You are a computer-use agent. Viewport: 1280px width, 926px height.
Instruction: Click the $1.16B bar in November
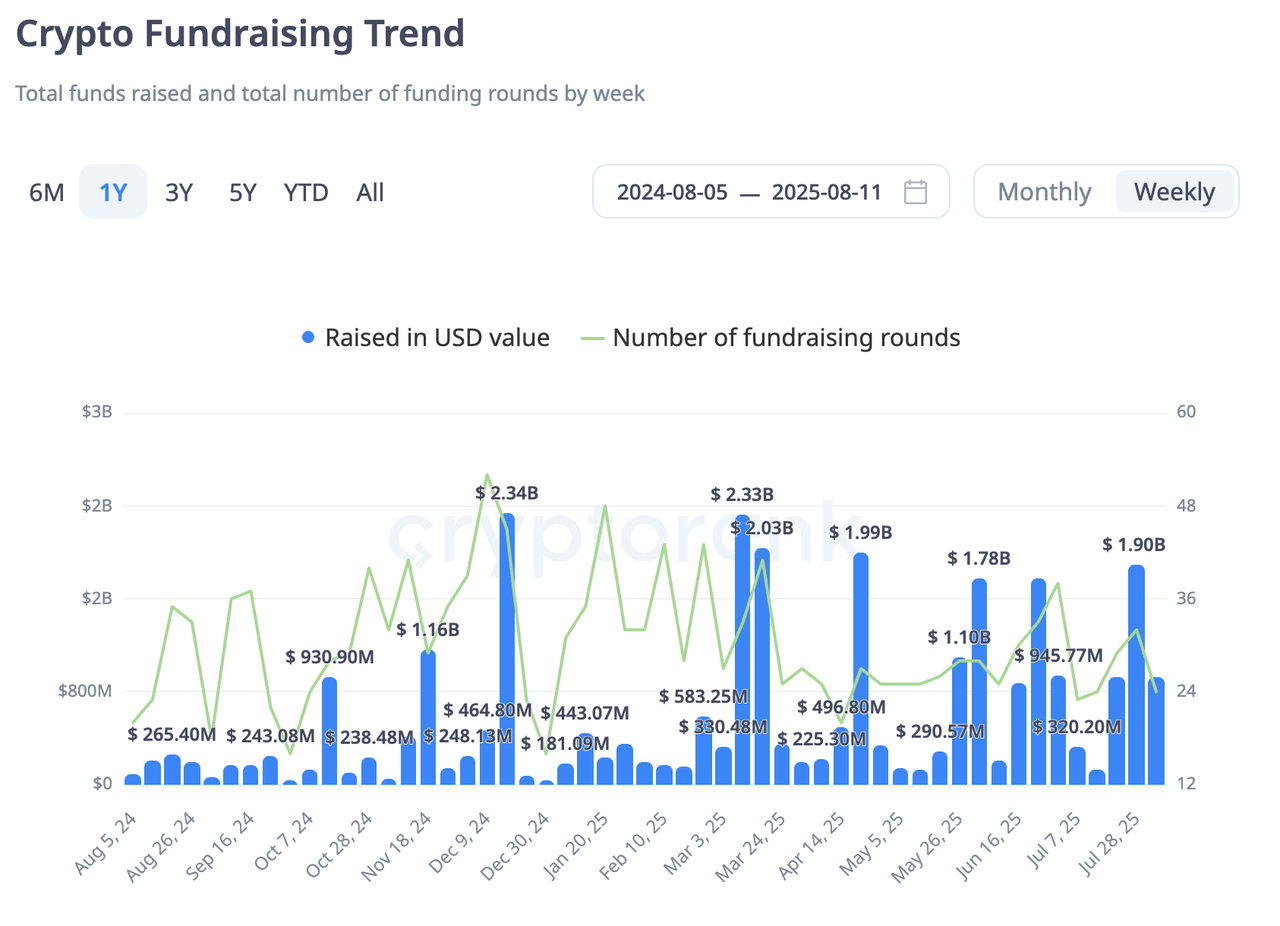point(428,716)
